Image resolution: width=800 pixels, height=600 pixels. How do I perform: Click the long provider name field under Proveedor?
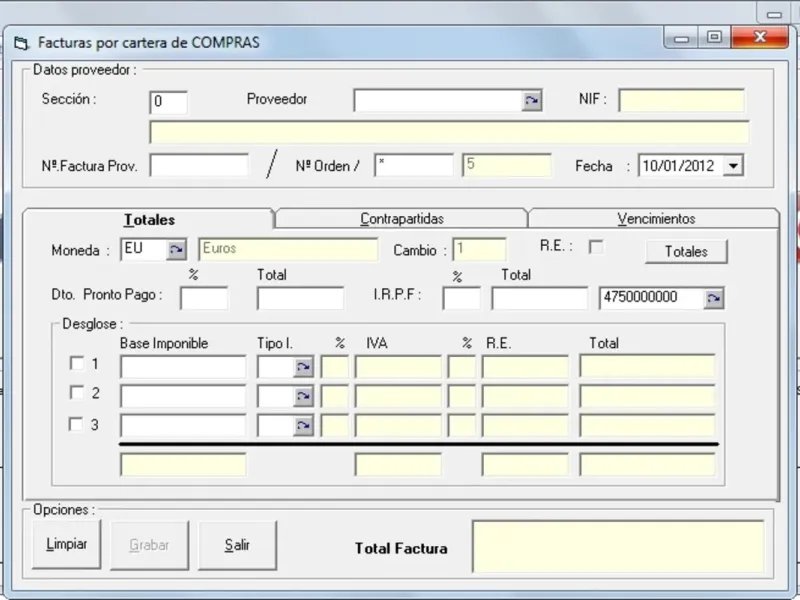(449, 133)
